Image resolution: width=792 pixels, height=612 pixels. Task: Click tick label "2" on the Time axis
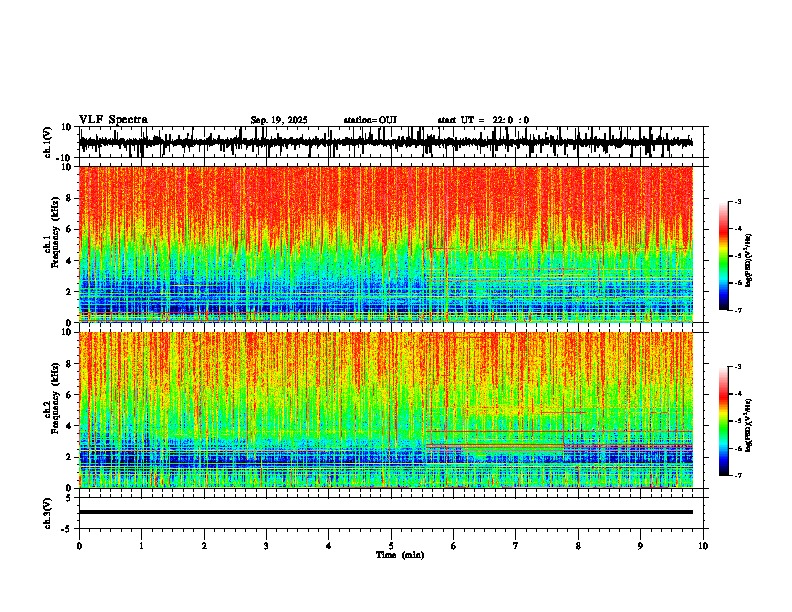(x=204, y=546)
